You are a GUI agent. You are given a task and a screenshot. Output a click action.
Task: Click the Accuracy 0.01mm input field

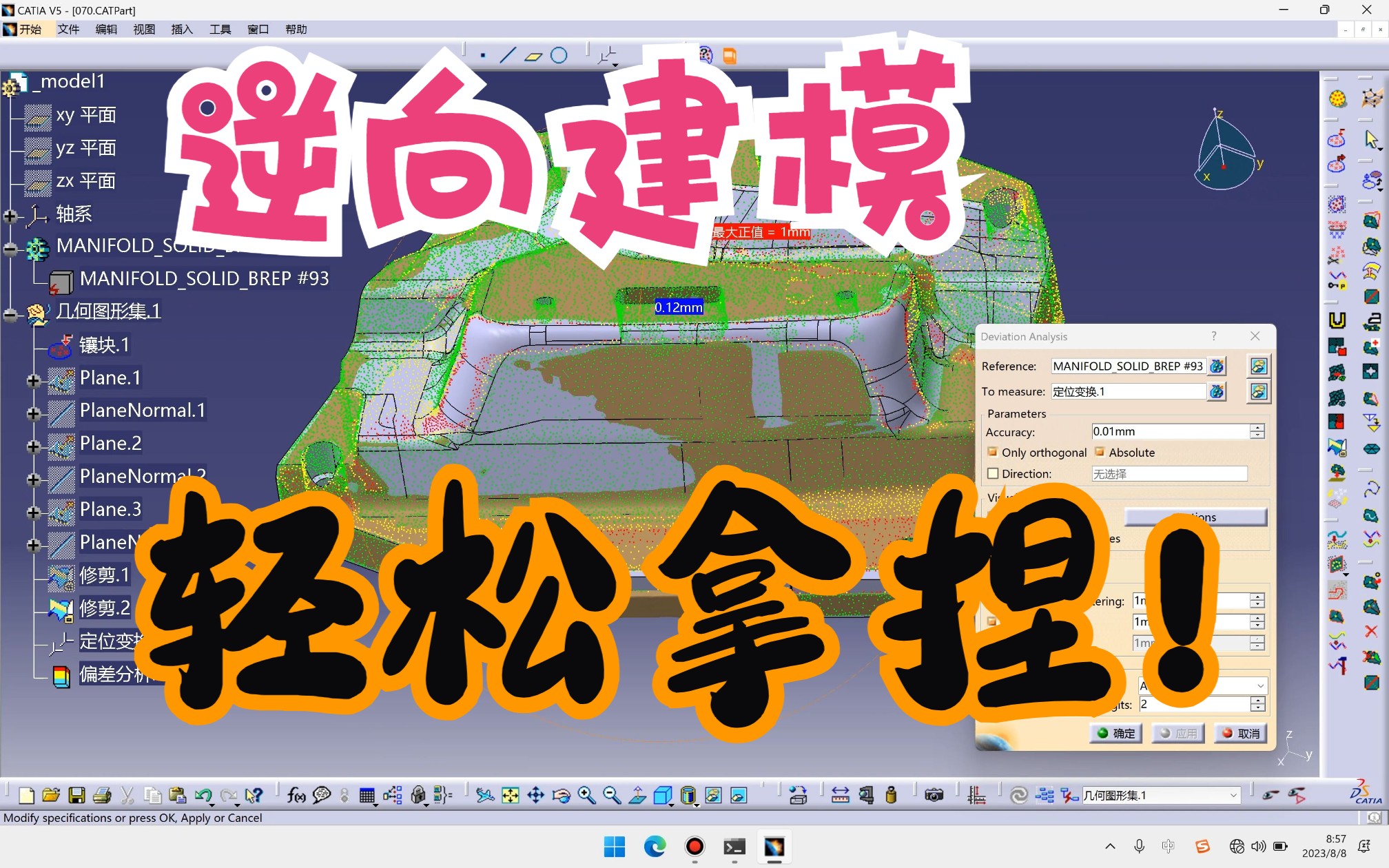pos(1170,431)
